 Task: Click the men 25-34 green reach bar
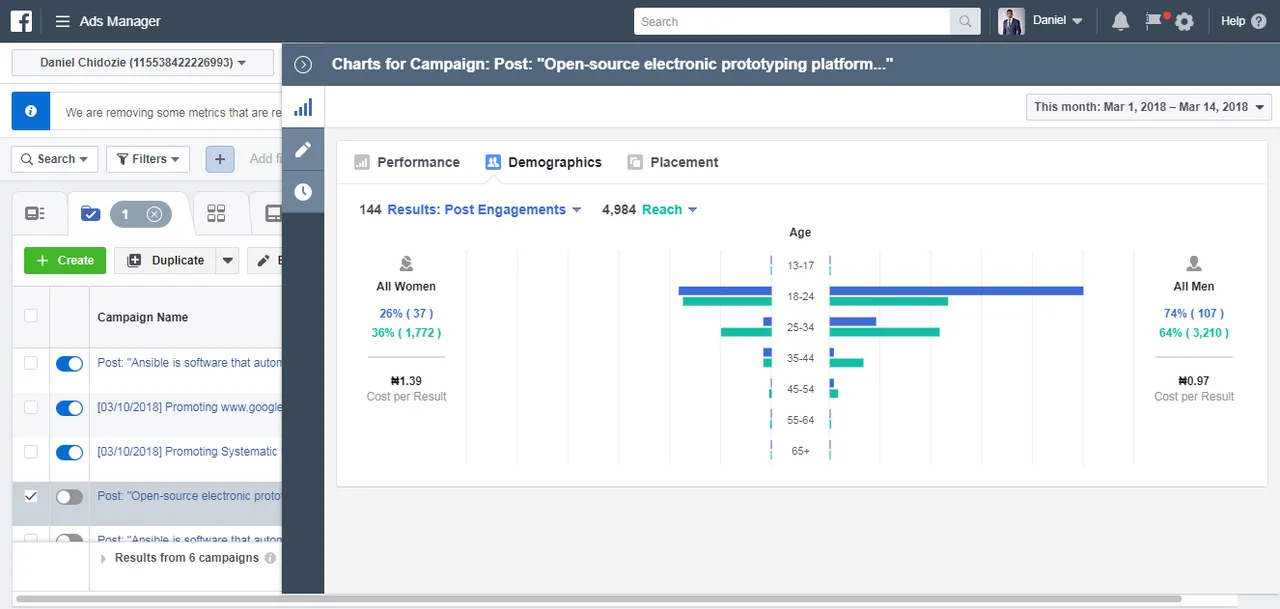[x=884, y=332]
